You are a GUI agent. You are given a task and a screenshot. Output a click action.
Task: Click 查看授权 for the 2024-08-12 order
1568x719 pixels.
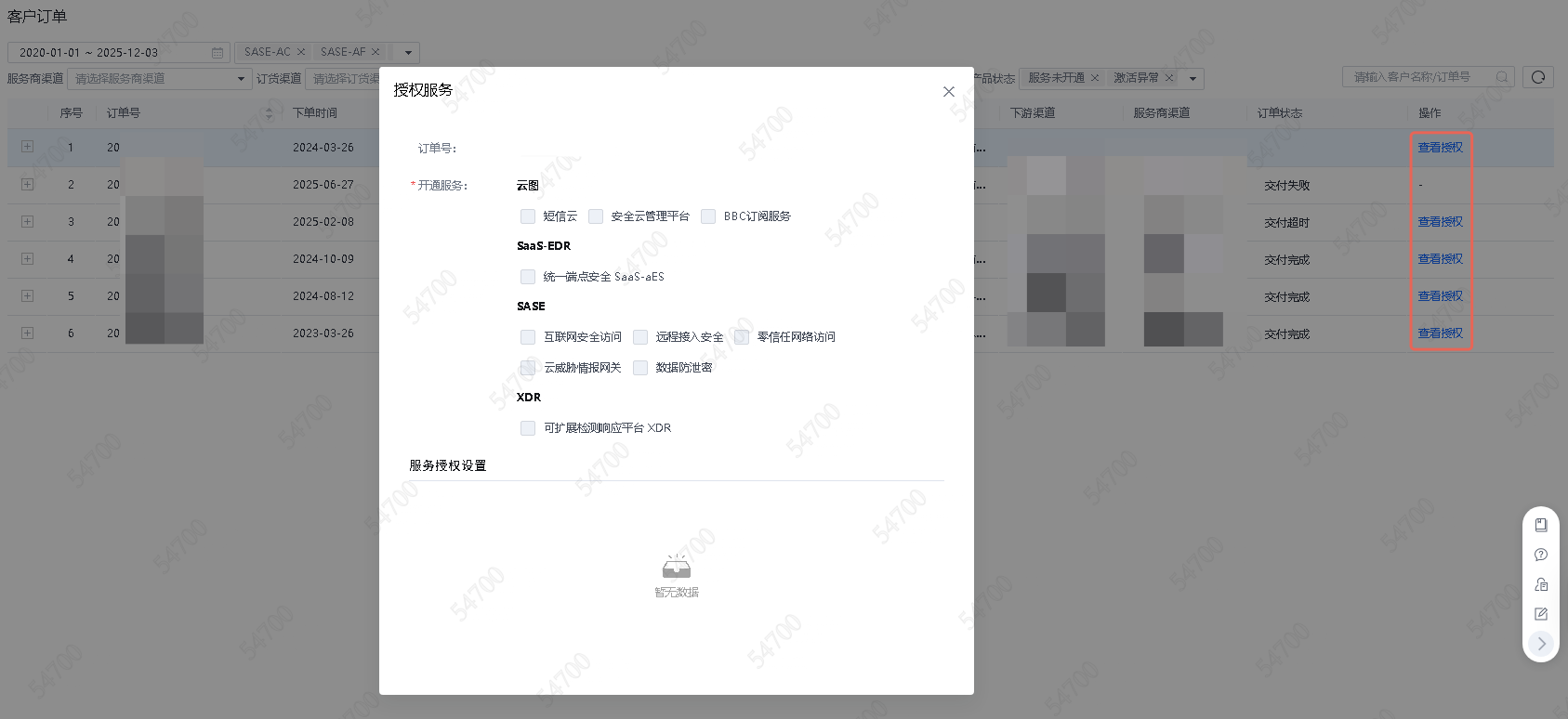[1440, 296]
